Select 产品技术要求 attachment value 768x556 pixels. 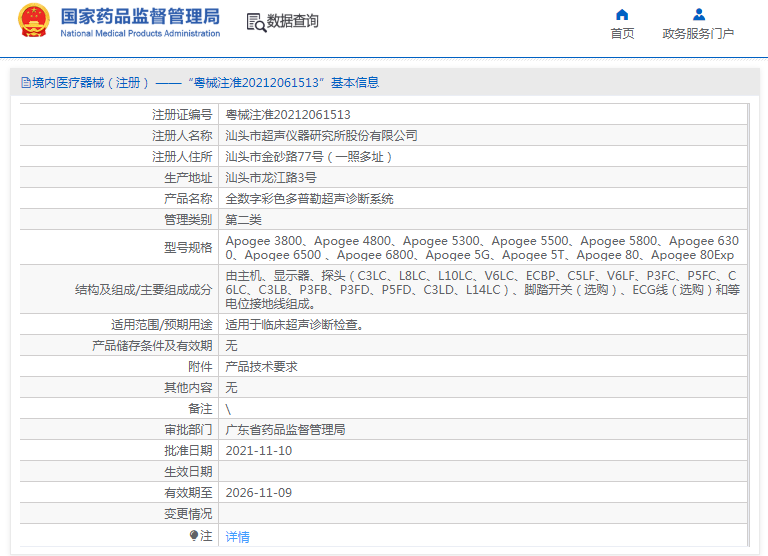click(x=262, y=367)
